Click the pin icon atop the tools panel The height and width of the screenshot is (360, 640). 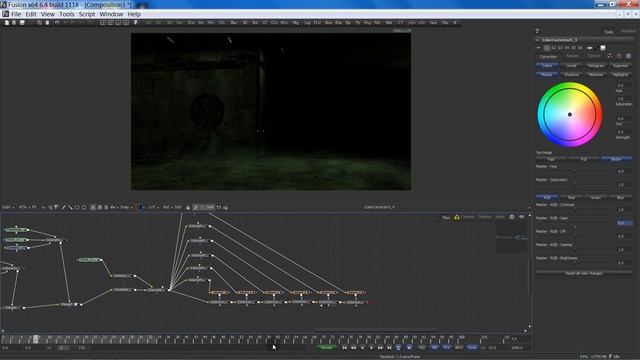coord(537,31)
